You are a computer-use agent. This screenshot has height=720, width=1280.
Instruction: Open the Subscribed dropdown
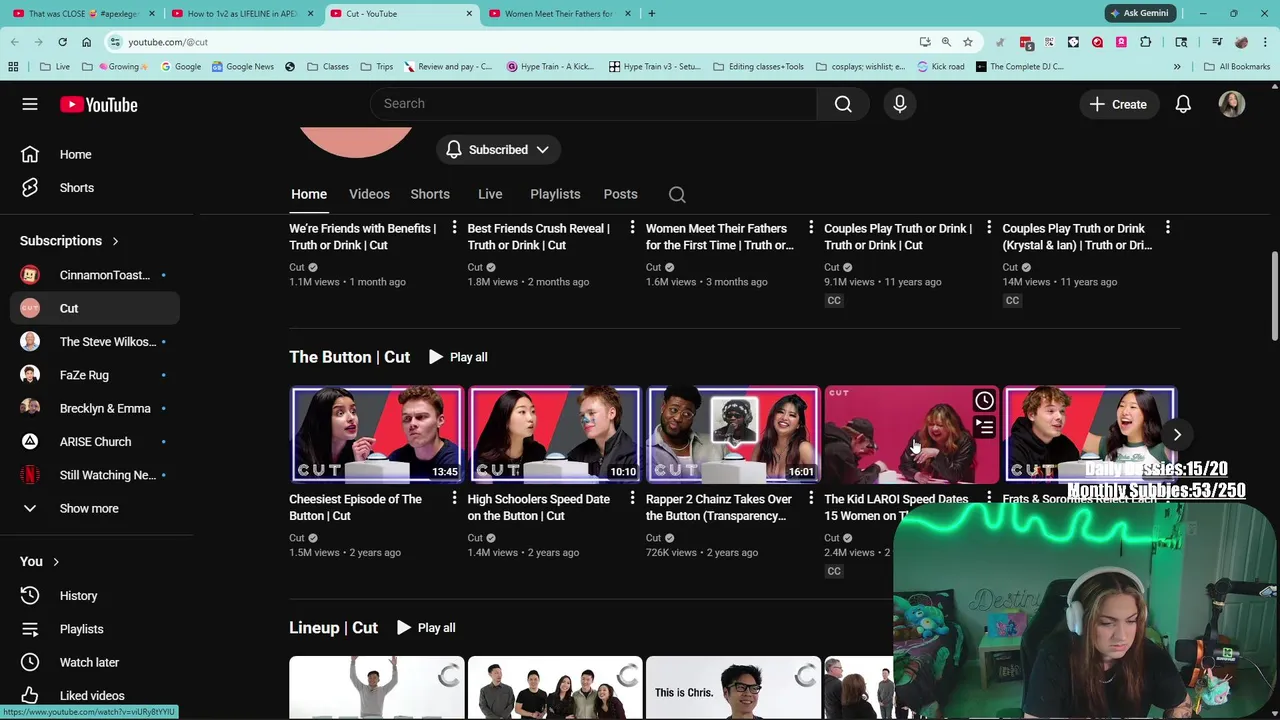click(x=498, y=150)
